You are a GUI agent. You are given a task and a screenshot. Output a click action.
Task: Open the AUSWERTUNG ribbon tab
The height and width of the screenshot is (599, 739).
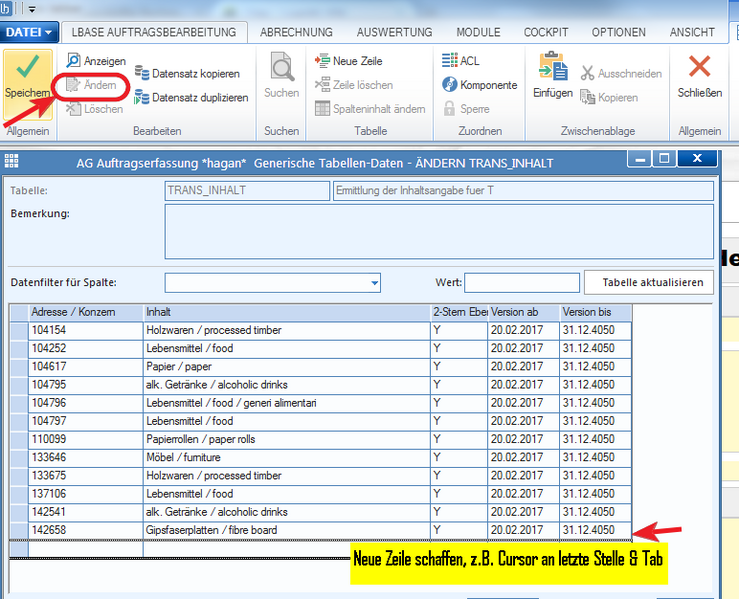pyautogui.click(x=394, y=32)
